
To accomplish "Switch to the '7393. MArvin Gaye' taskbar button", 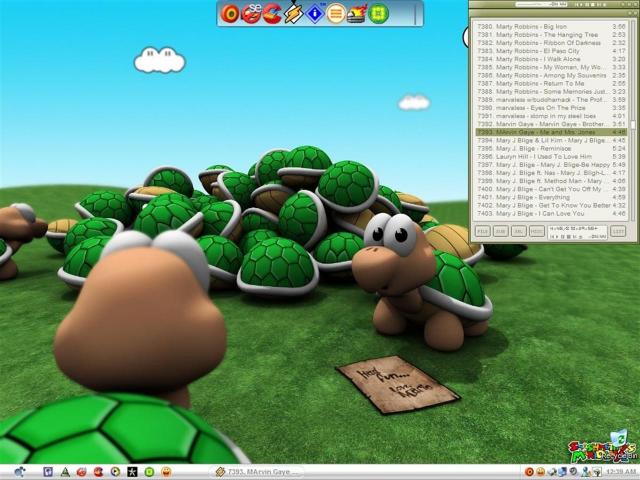I will pos(257,472).
